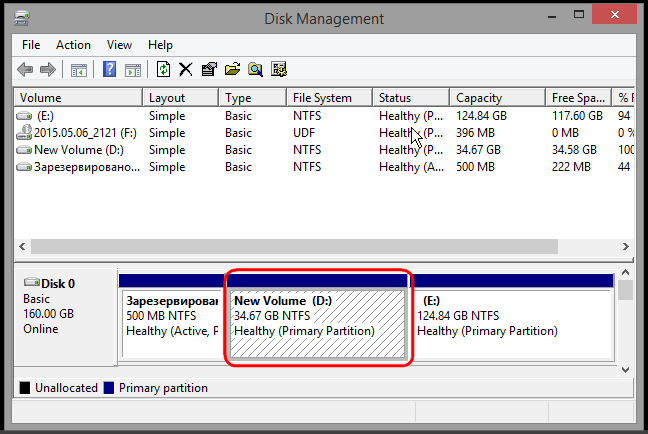The image size is (648, 434).
Task: Select the Disk 0 label panel
Action: click(x=65, y=317)
